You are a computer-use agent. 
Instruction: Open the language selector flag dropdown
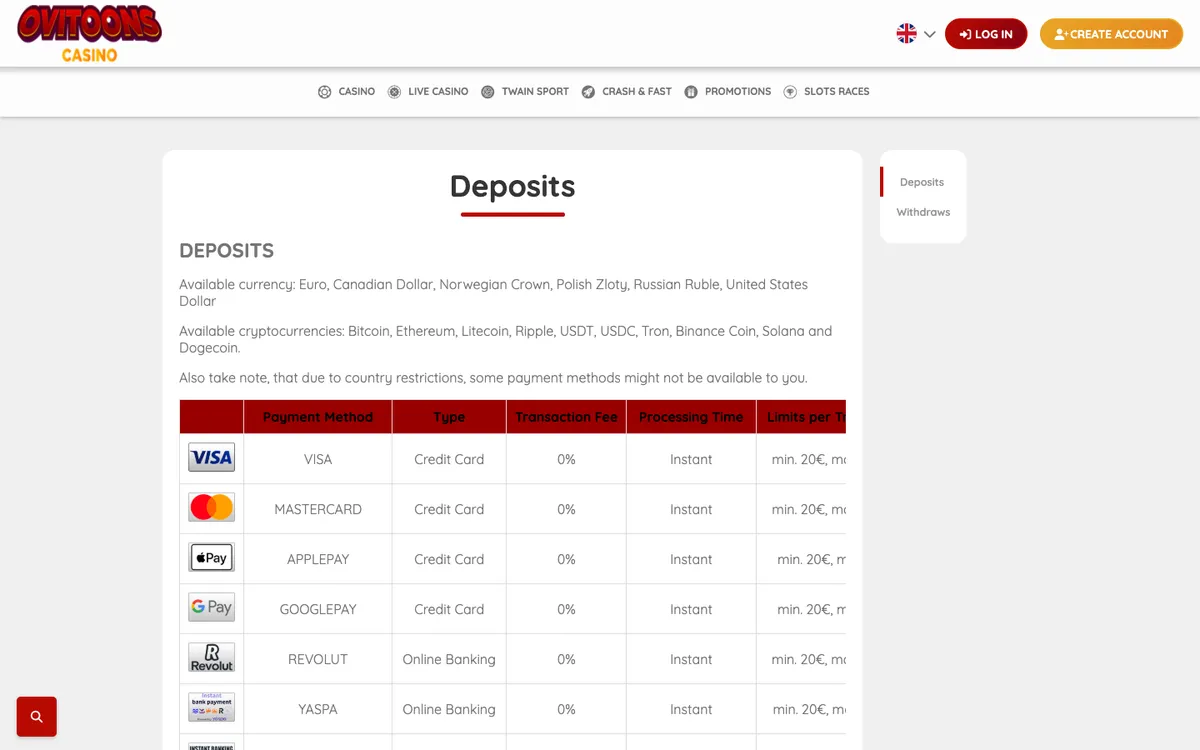(915, 34)
